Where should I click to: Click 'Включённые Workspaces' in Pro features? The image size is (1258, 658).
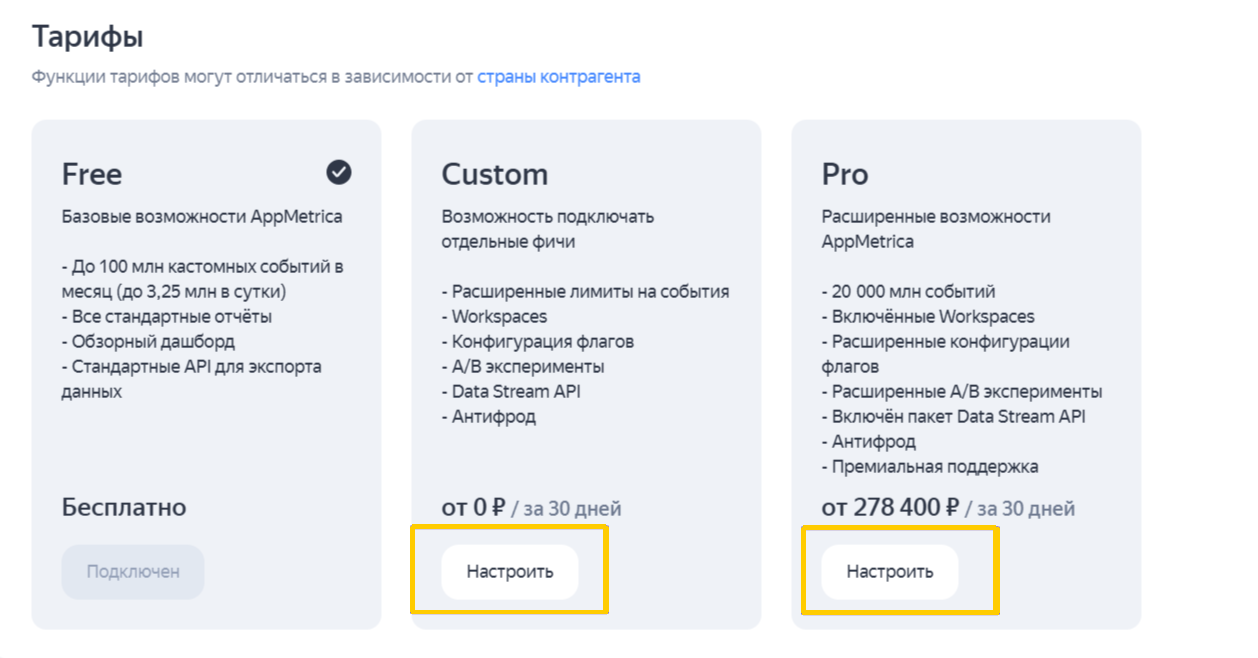click(x=932, y=317)
